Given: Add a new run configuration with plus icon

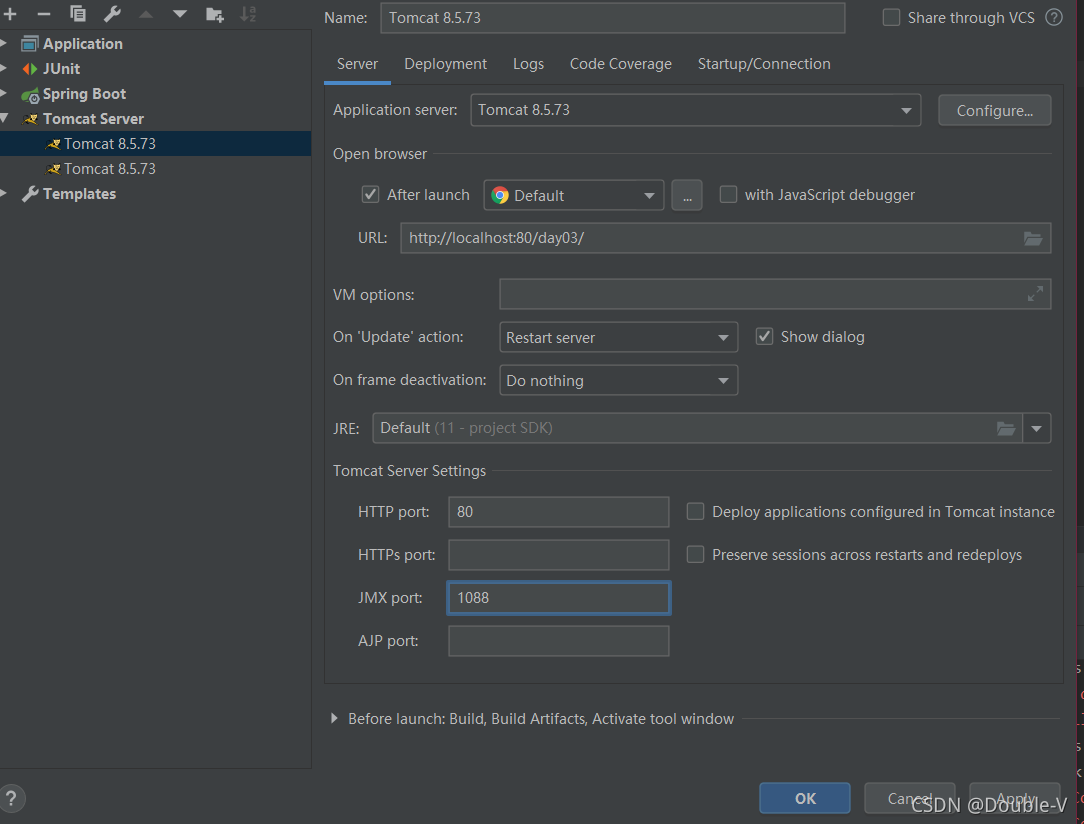Looking at the screenshot, I should pos(10,14).
